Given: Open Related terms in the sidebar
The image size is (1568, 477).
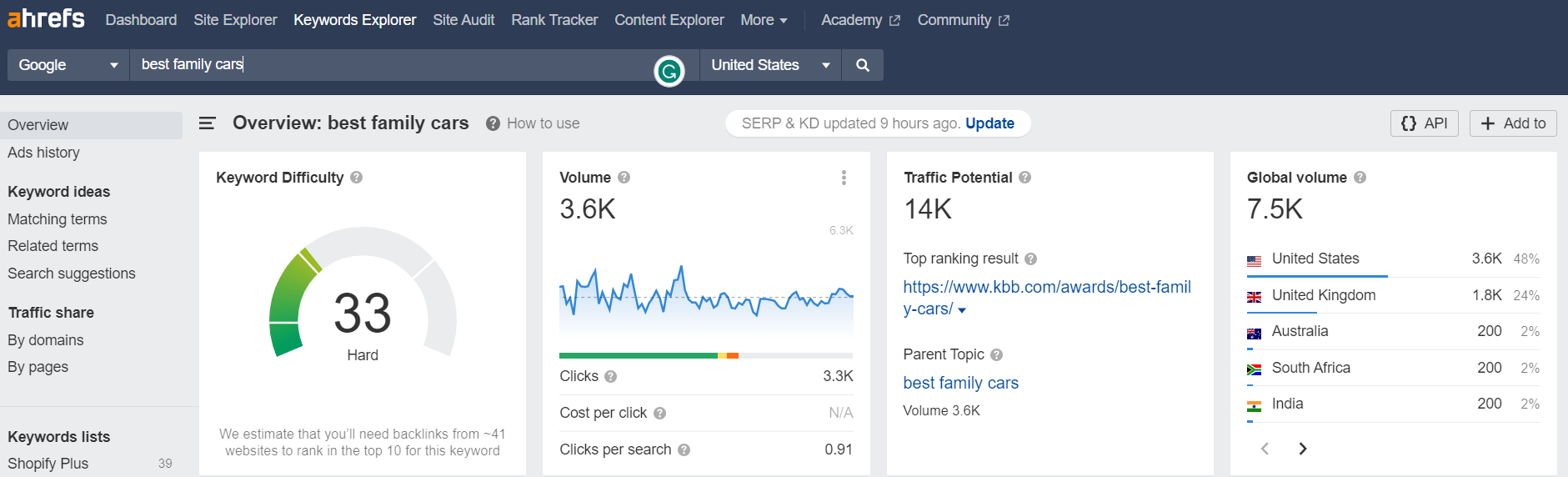Looking at the screenshot, I should pos(53,246).
